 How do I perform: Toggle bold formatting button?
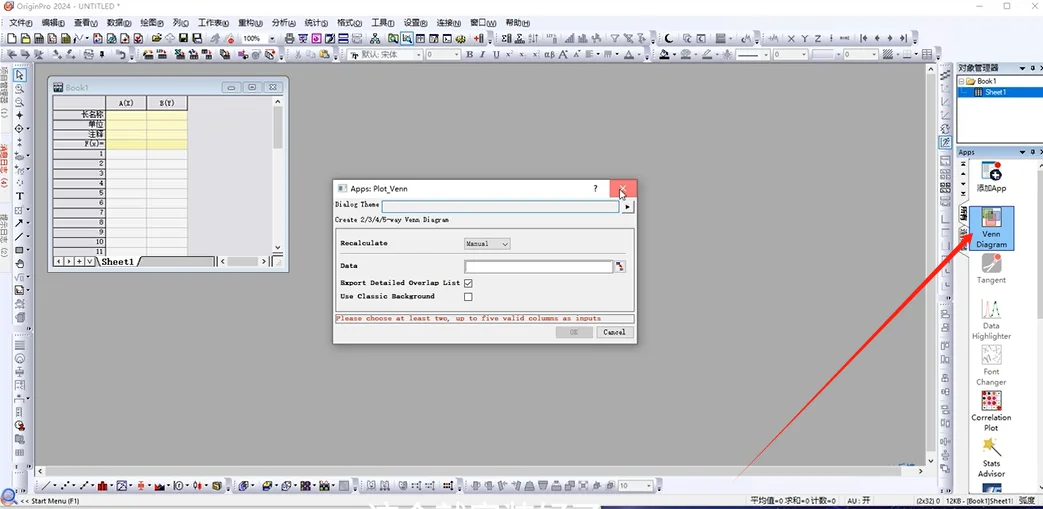(x=470, y=55)
